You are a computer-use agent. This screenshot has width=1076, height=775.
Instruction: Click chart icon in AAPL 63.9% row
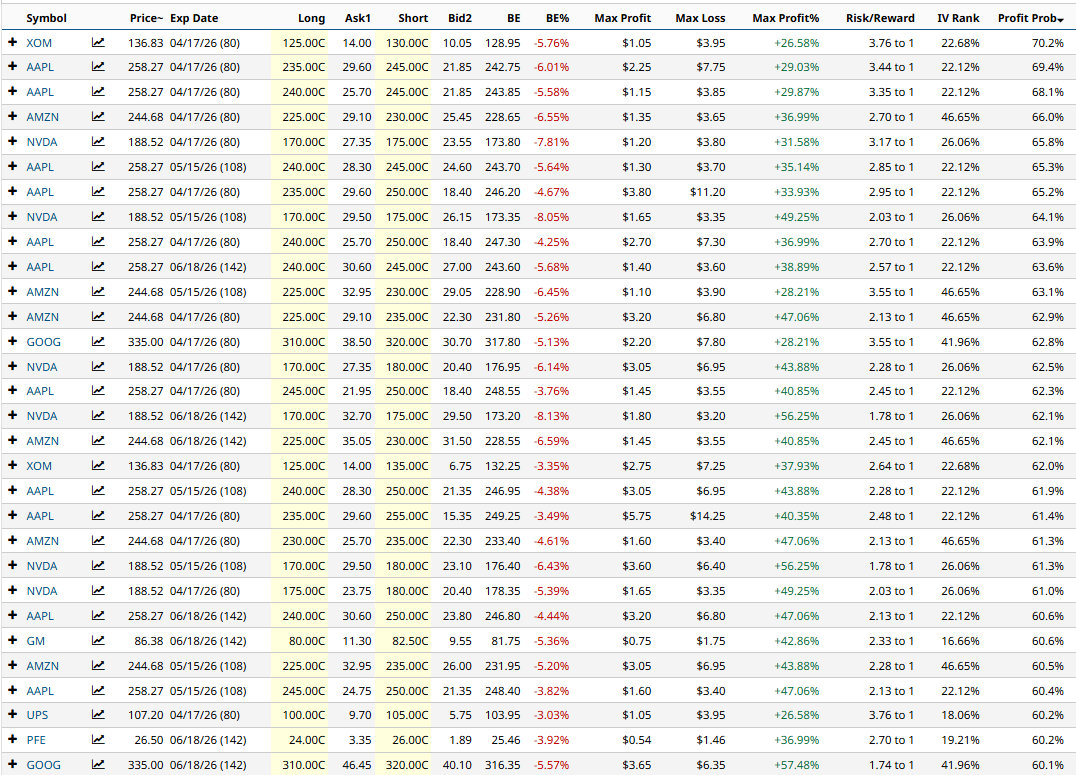[x=98, y=242]
